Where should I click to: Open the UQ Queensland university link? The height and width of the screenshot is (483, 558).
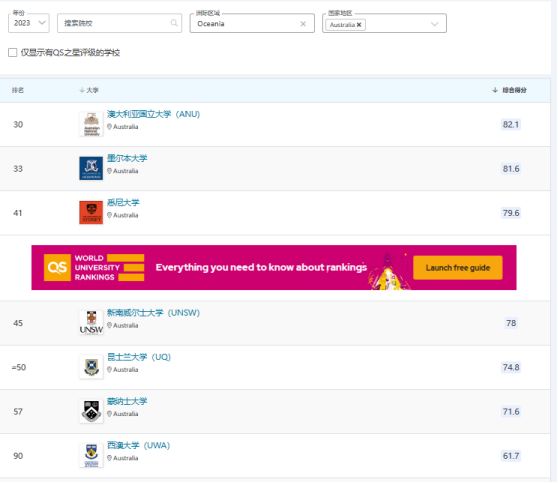click(x=139, y=357)
